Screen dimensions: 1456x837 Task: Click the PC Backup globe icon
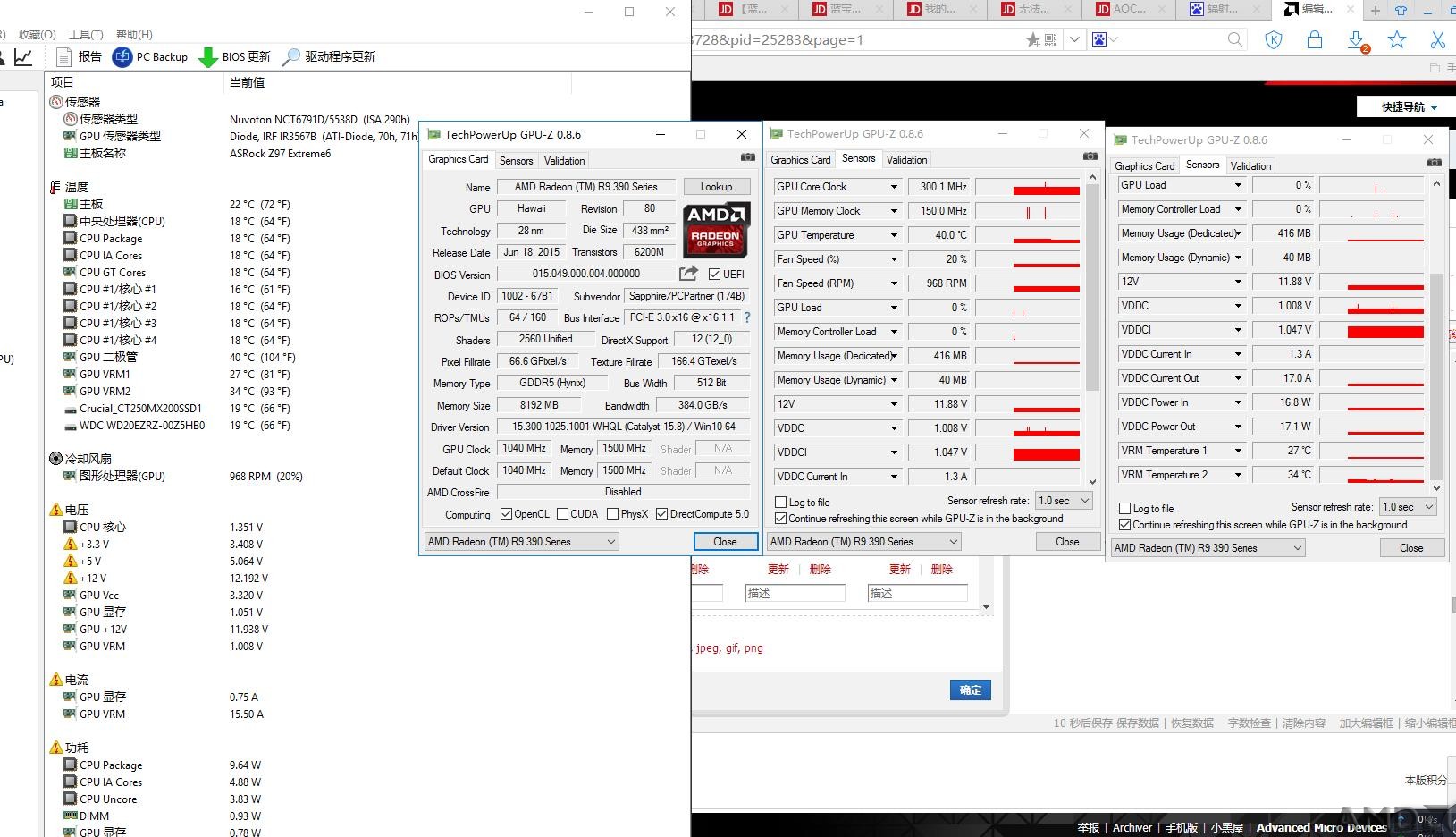click(122, 56)
